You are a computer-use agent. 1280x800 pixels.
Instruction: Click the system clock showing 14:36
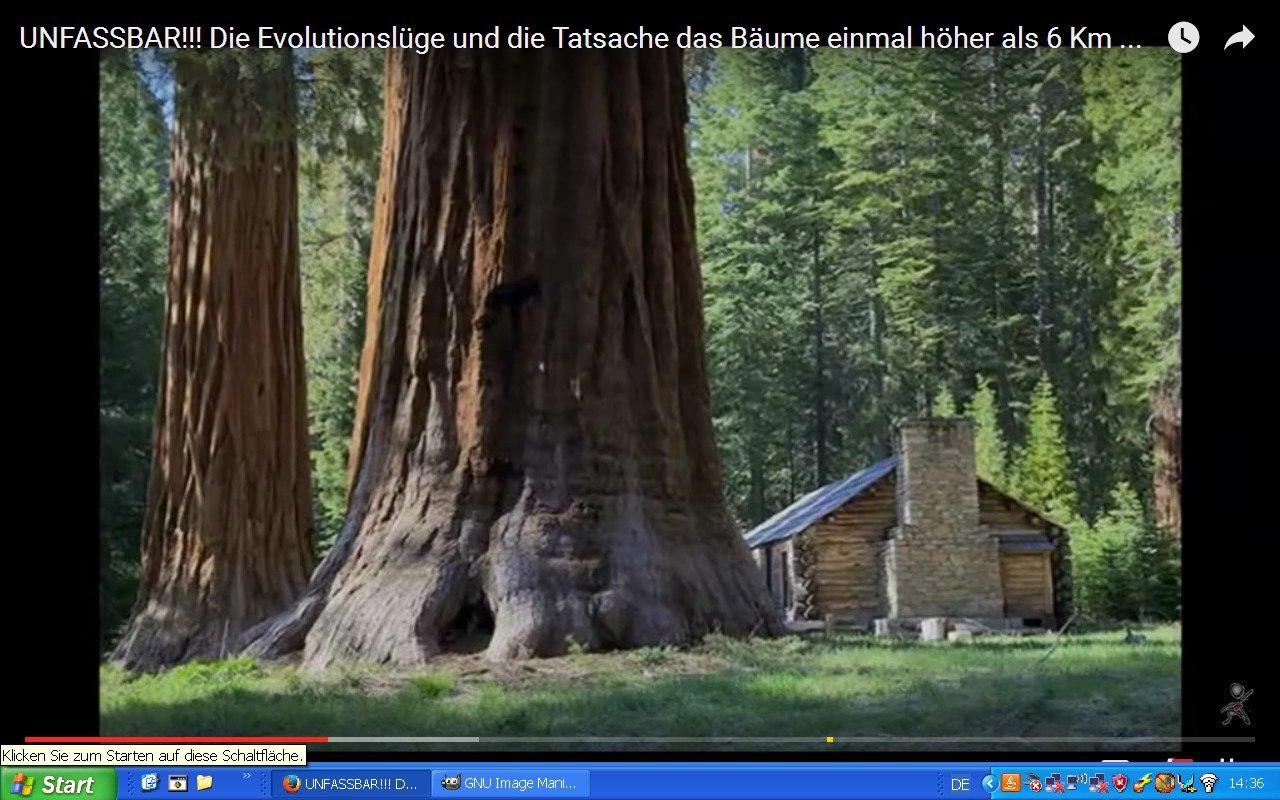1246,784
